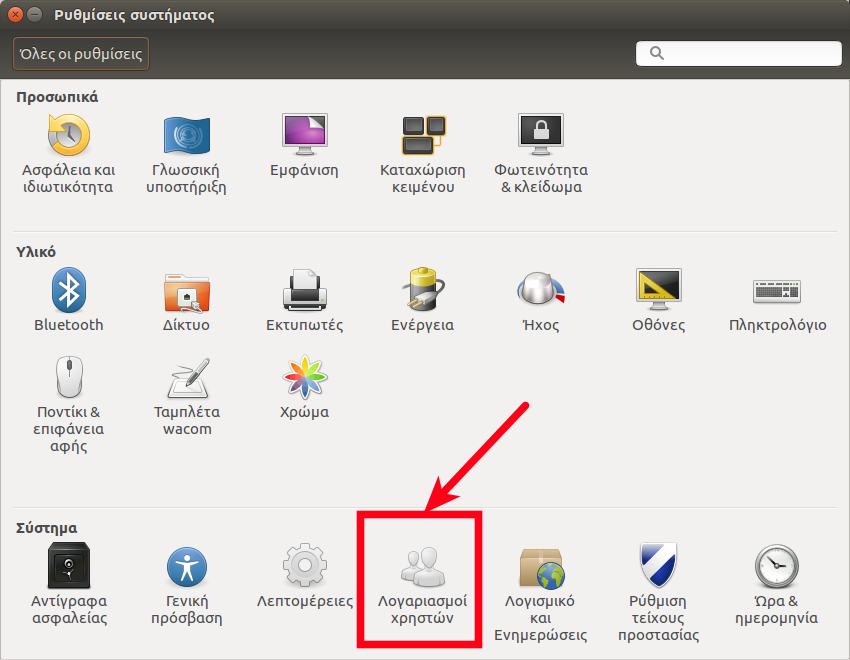850x660 pixels.
Task: Open Γενική πρόσβαση accessibility settings
Action: click(x=186, y=584)
